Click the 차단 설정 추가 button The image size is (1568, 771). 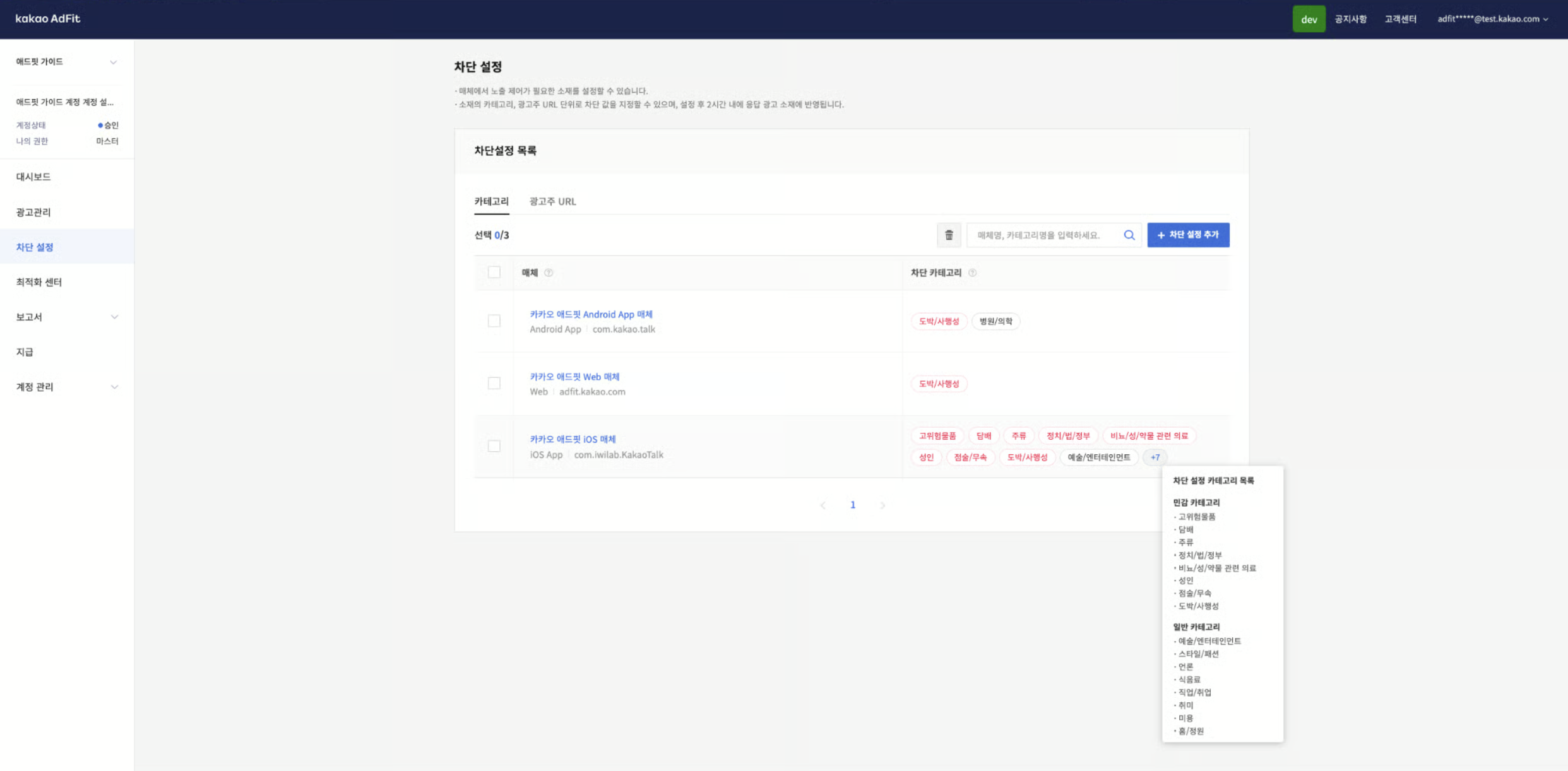(1187, 235)
